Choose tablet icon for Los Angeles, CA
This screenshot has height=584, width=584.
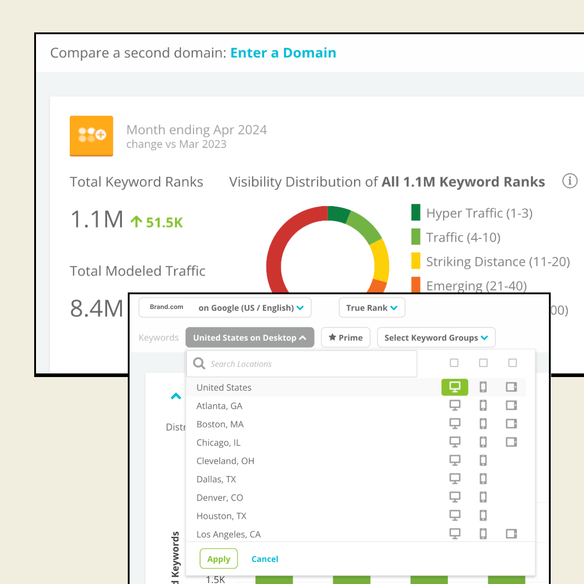tap(511, 534)
